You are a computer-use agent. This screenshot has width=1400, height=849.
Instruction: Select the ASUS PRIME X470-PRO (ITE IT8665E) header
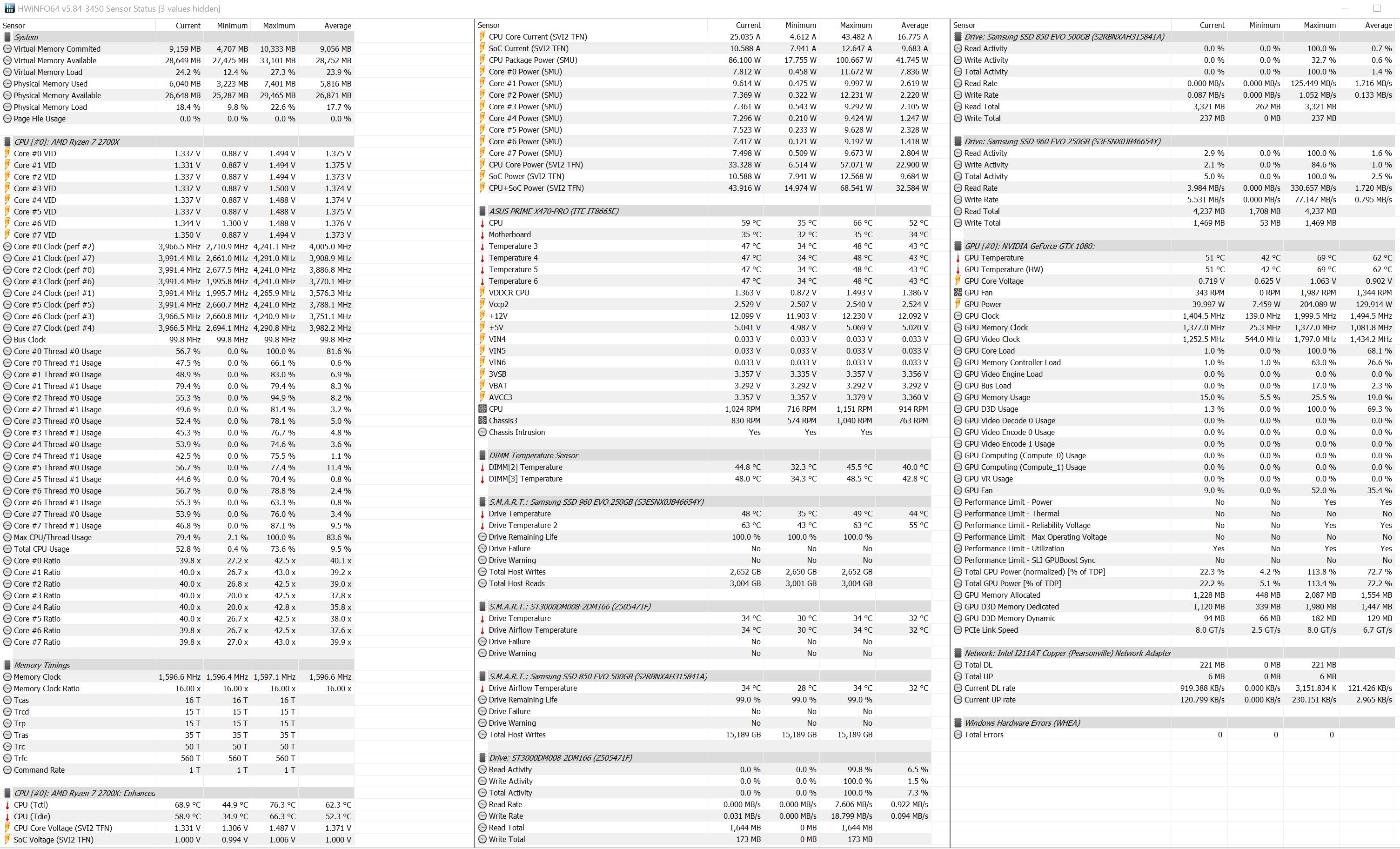pos(703,211)
